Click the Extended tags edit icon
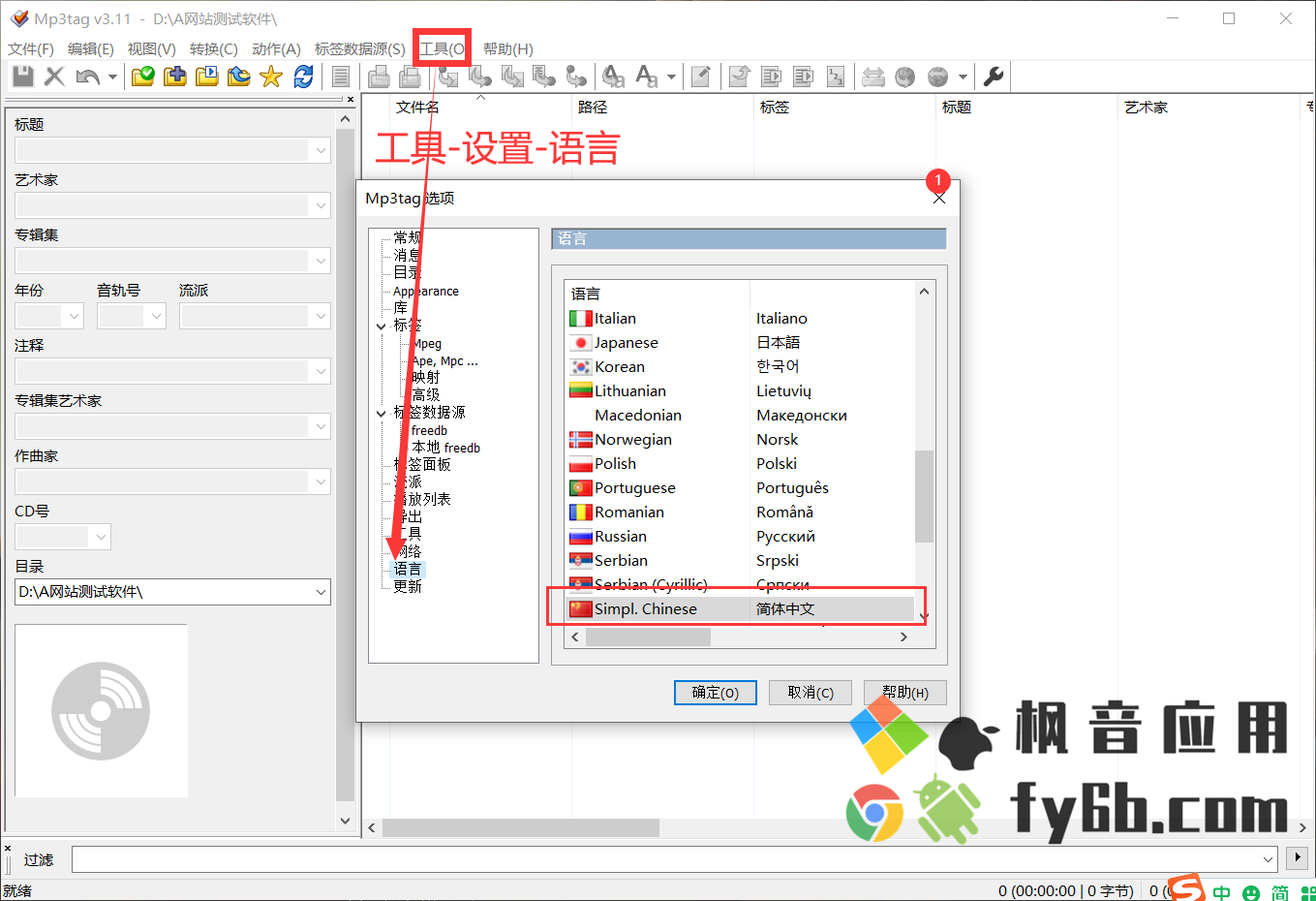The height and width of the screenshot is (901, 1316). coord(702,77)
